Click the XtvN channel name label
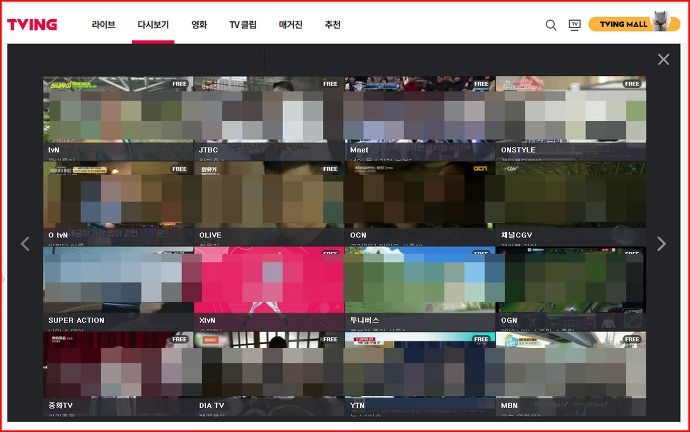This screenshot has height=432, width=690. click(207, 320)
